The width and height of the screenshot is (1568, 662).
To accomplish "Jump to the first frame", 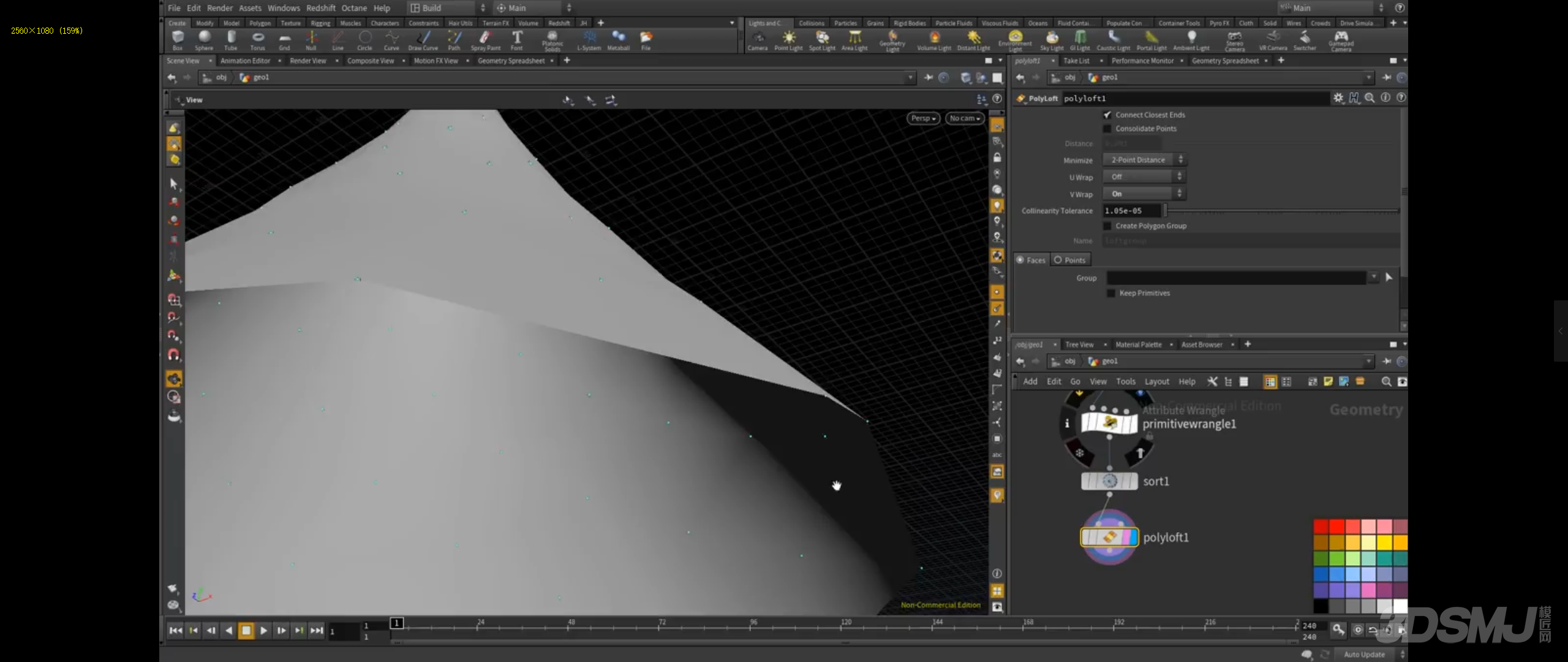I will 175,630.
